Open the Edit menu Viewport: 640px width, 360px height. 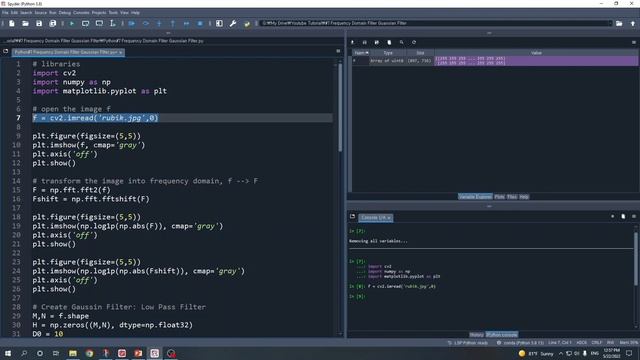coord(14,13)
